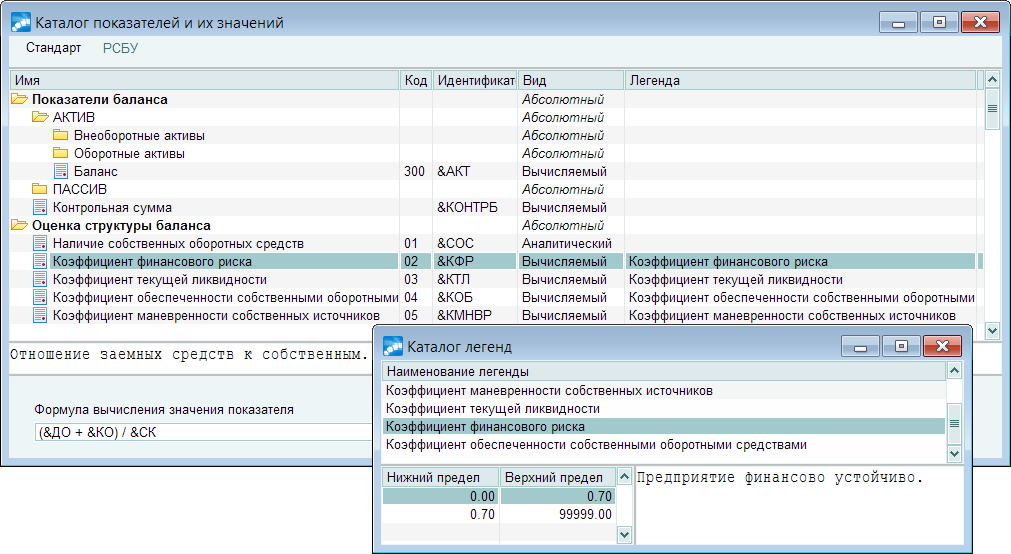Select Коэффициент текущей ликвидности in legend catalog

663,409
